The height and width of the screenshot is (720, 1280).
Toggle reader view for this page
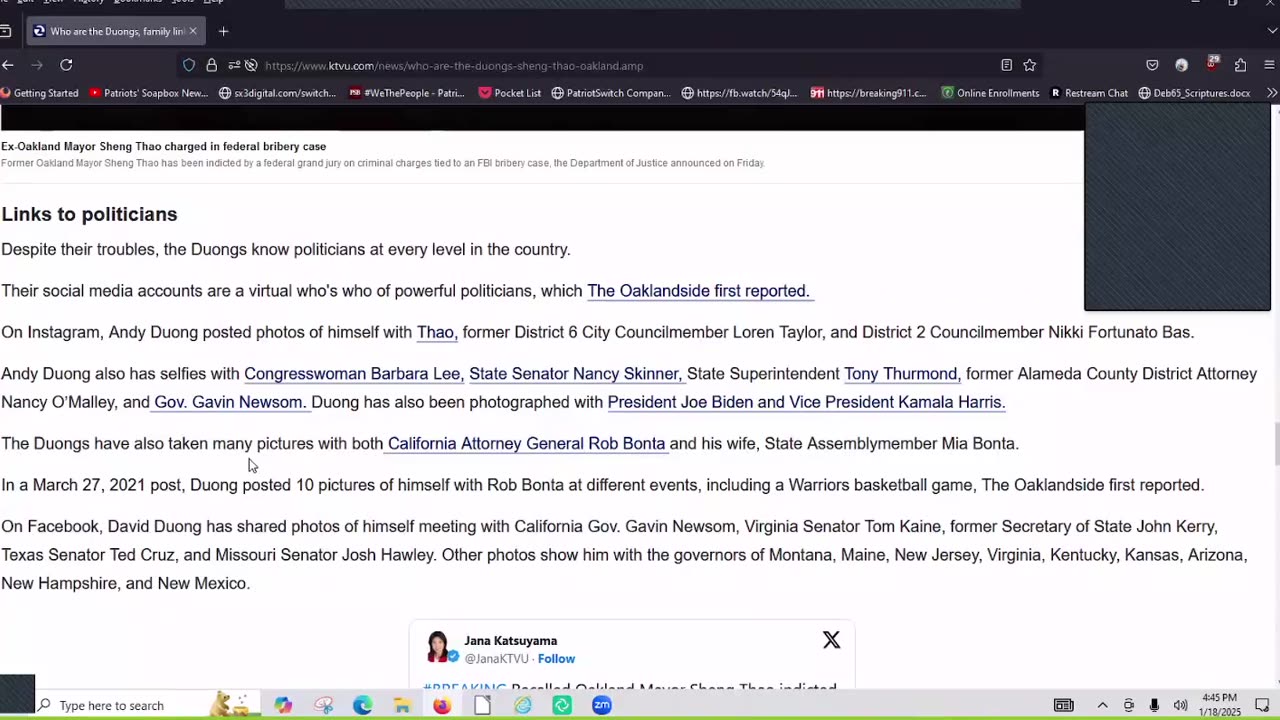(1006, 65)
